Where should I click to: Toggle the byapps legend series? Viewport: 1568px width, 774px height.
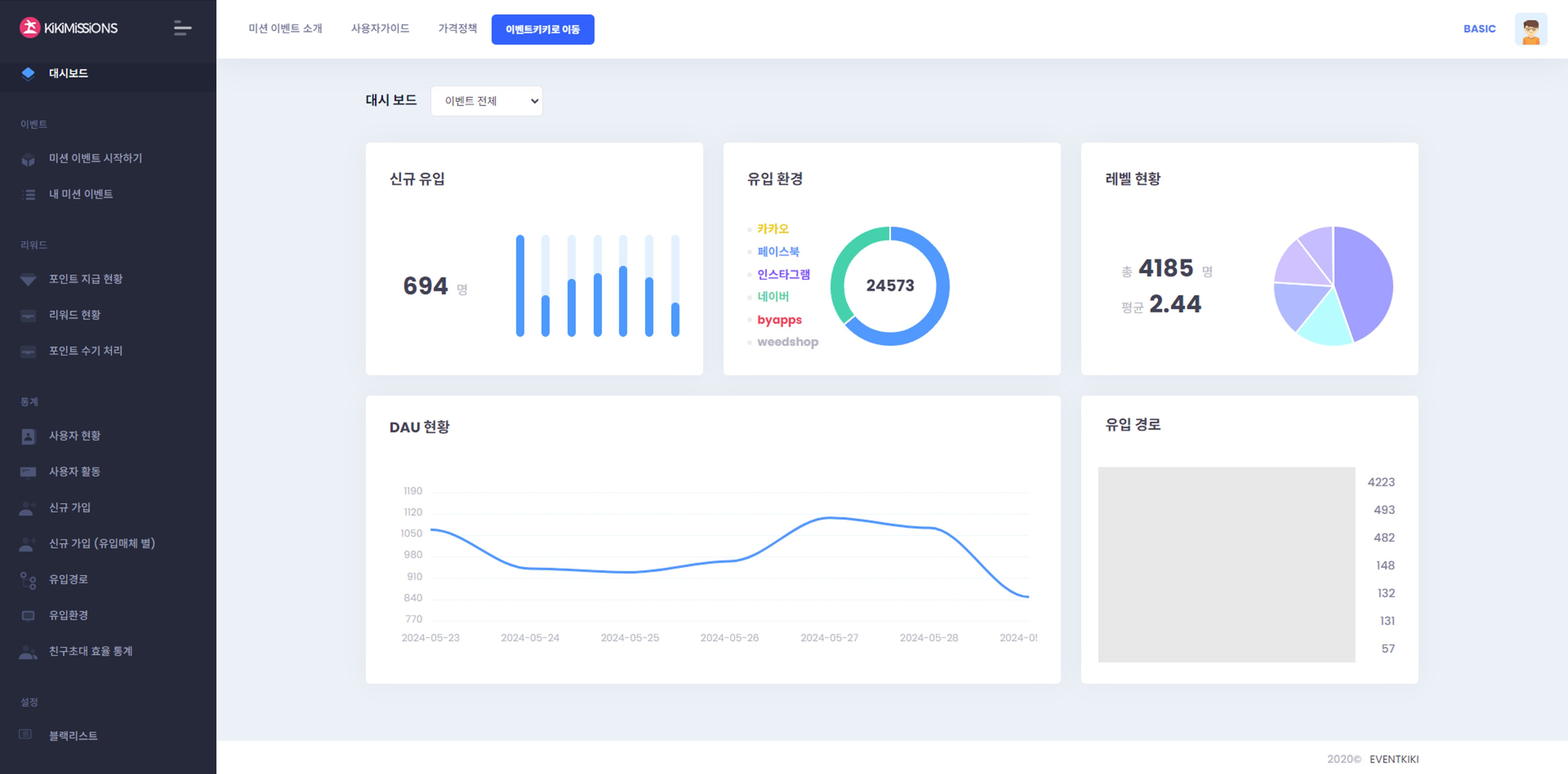click(x=779, y=320)
